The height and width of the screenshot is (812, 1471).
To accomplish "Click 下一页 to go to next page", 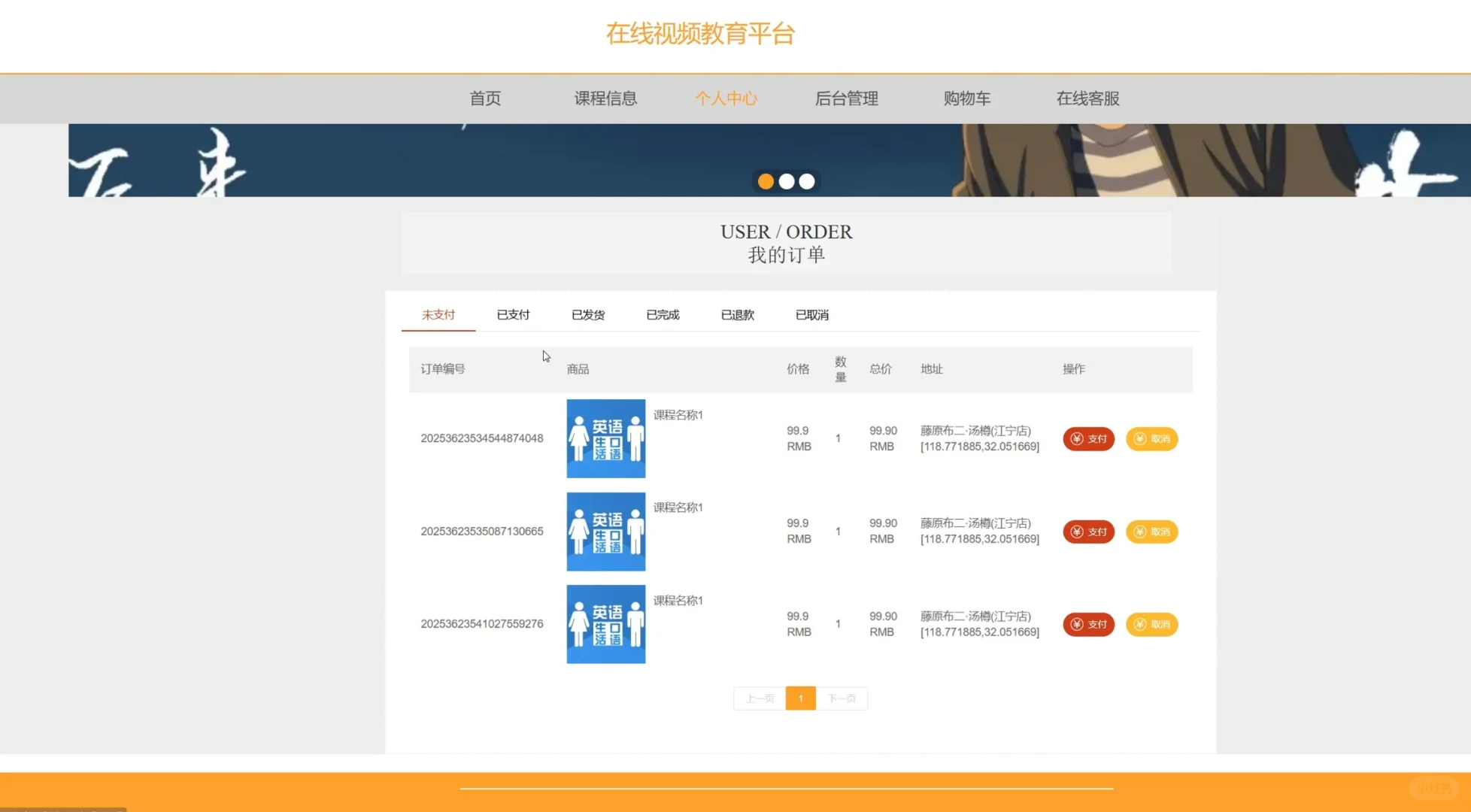I will (842, 698).
